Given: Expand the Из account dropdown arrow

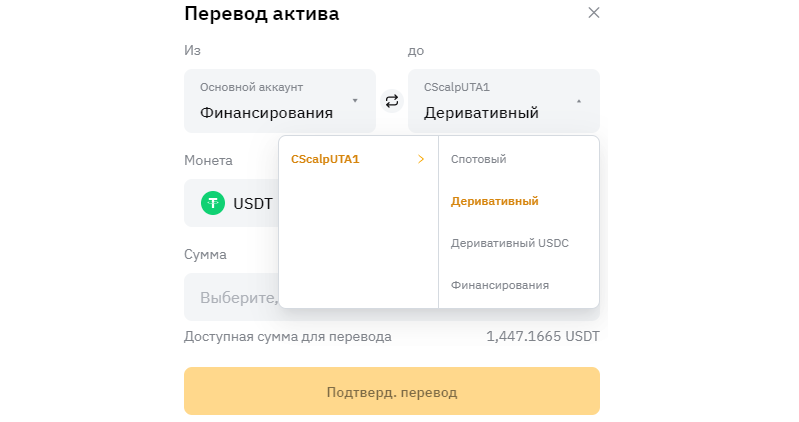Looking at the screenshot, I should tap(355, 100).
